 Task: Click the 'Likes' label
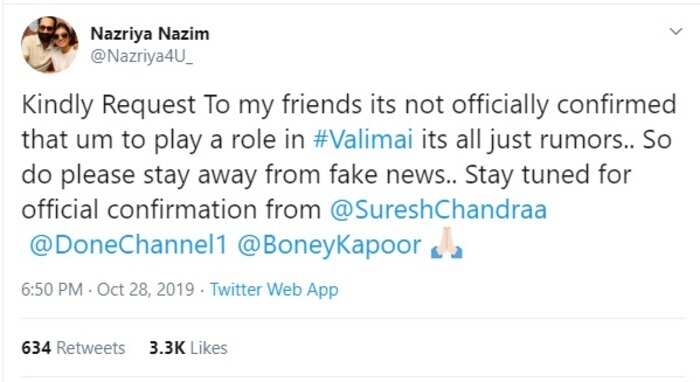coord(208,348)
